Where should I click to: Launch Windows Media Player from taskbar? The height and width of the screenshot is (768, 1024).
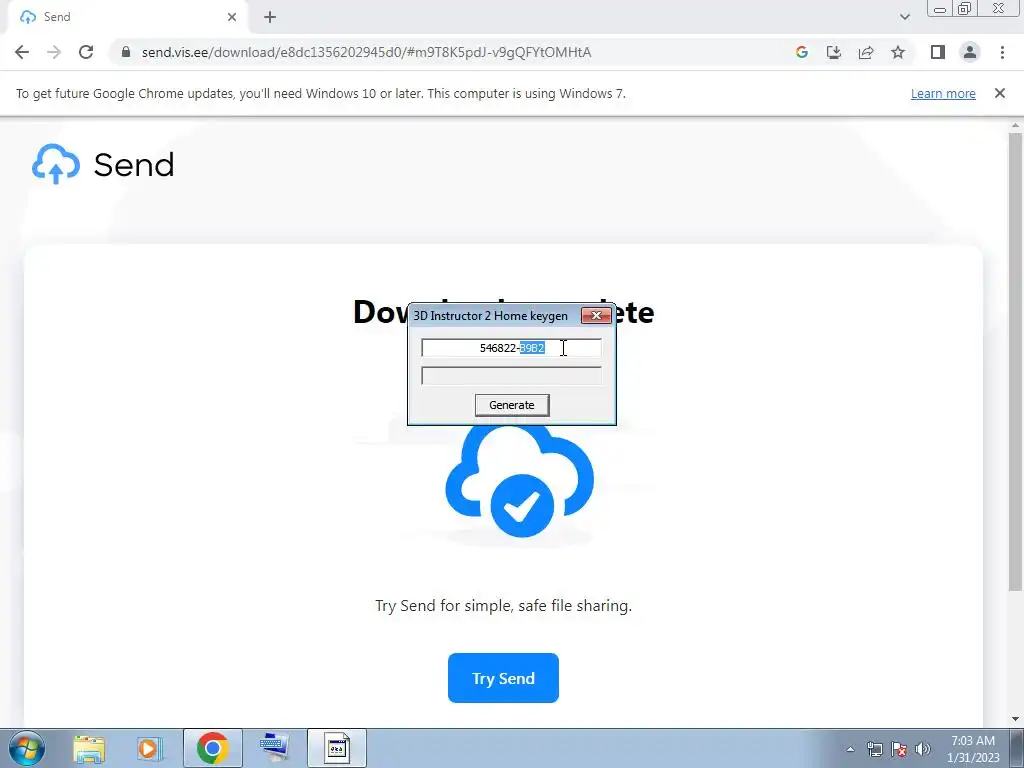pos(148,748)
